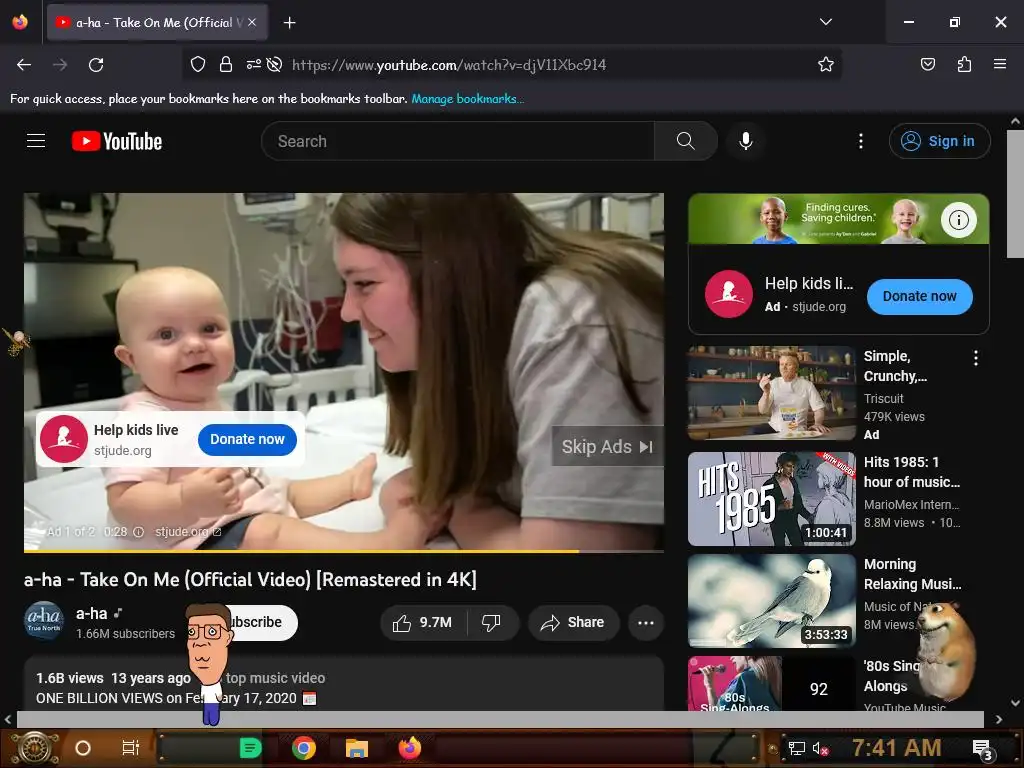Click the Manage bookmarks link
Viewport: 1024px width, 768px height.
coord(467,99)
